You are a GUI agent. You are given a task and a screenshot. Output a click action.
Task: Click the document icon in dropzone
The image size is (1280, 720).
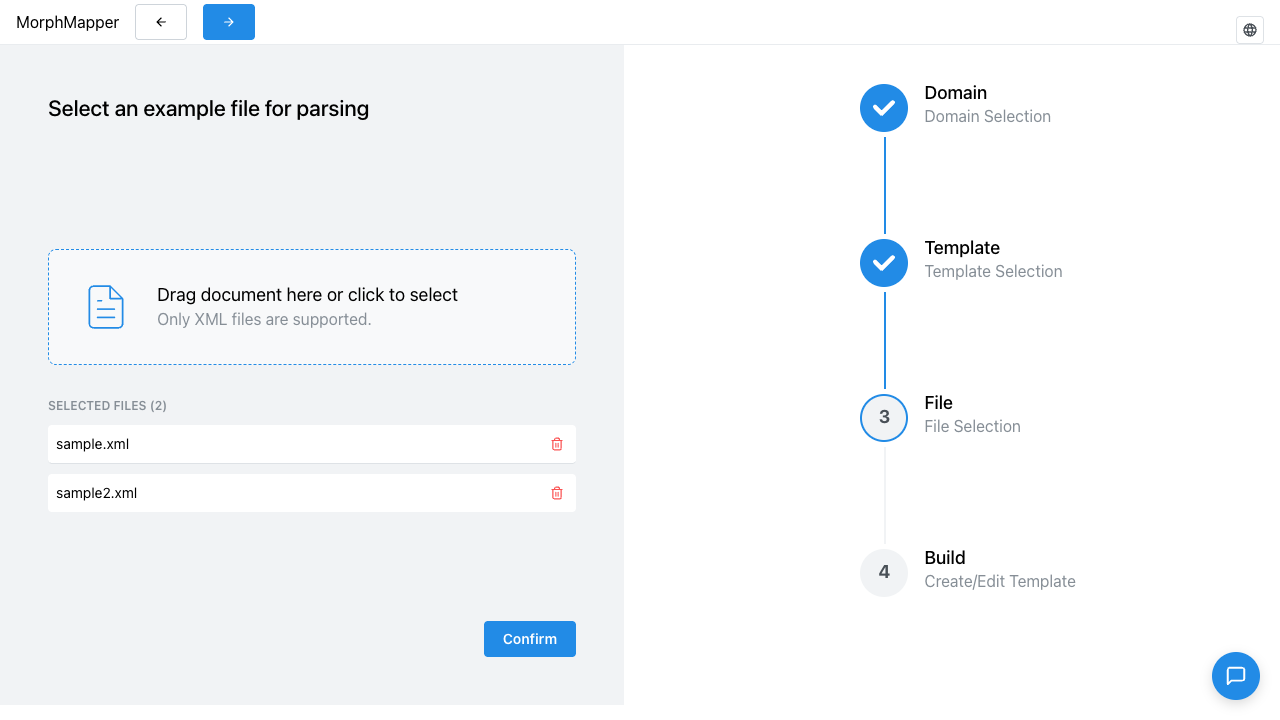tap(106, 307)
